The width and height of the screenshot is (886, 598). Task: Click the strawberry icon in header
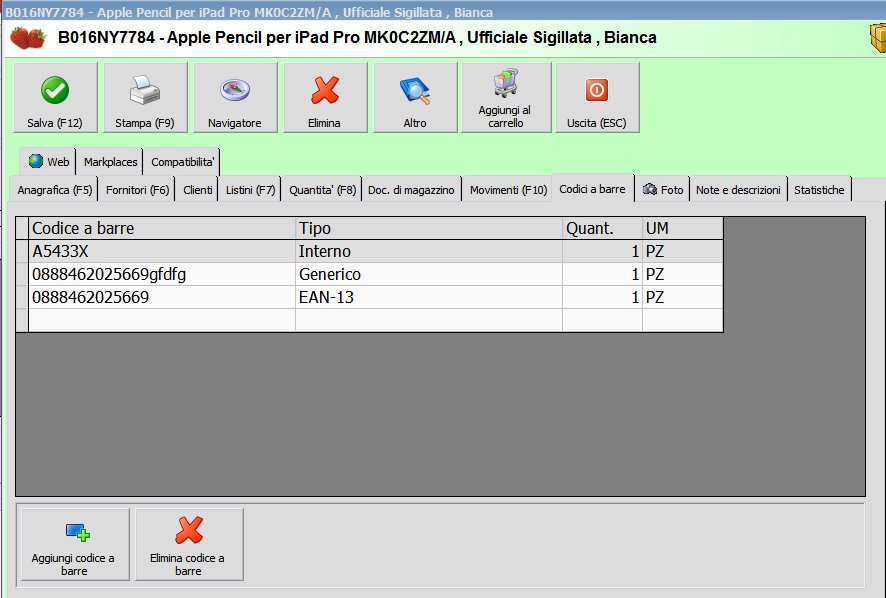click(28, 38)
